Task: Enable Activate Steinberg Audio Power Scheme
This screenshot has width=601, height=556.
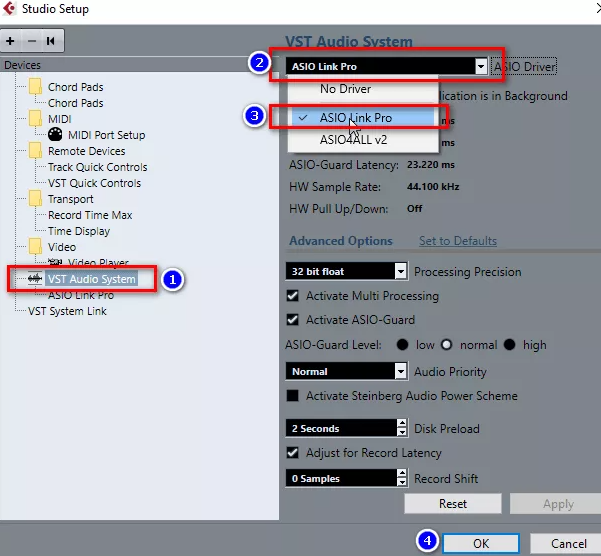Action: point(293,395)
